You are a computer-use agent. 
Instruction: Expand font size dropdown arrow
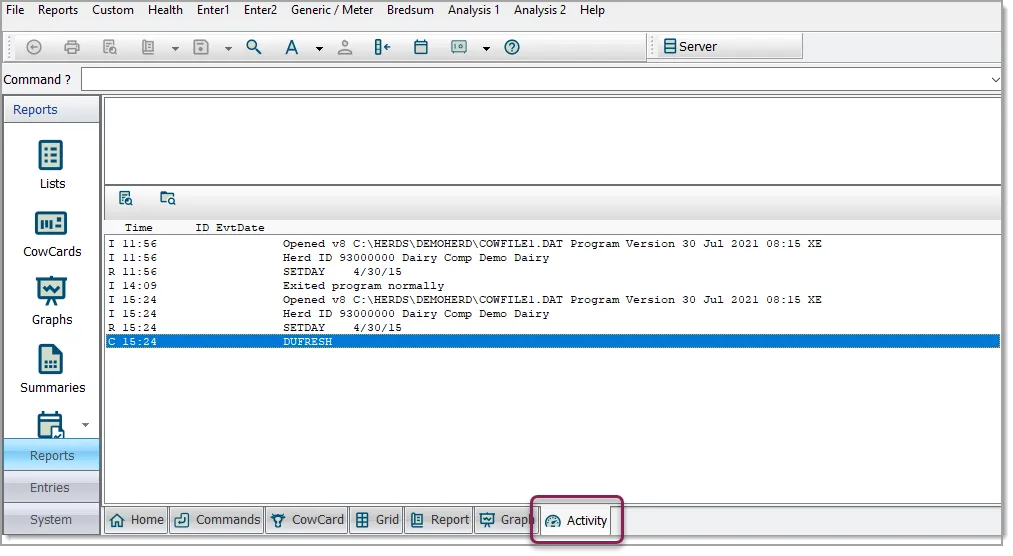tap(319, 48)
